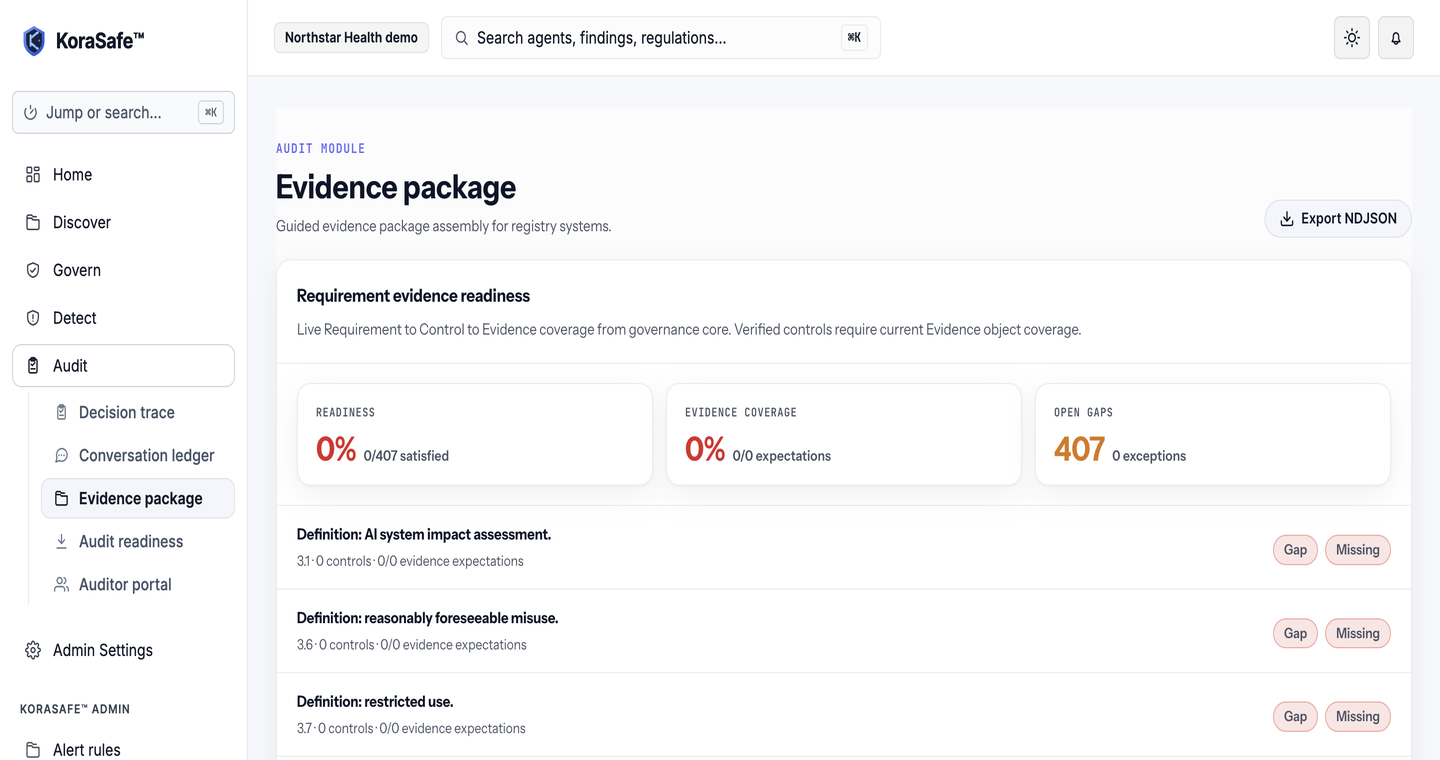Click the magnifier icon in top search
The width and height of the screenshot is (1440, 760).
coord(462,38)
